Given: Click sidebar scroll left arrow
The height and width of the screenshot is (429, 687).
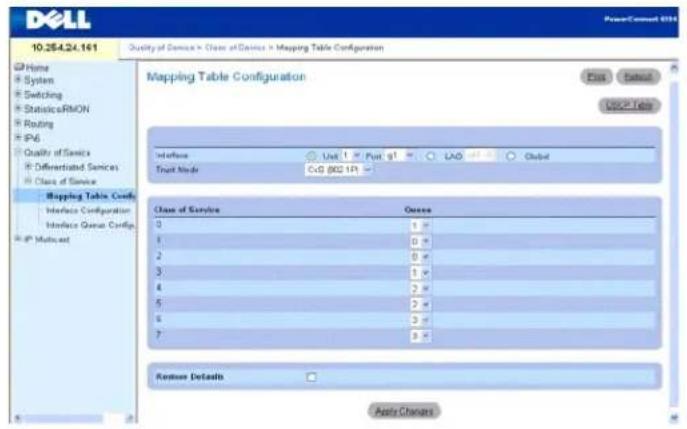Looking at the screenshot, I should pos(18,418).
